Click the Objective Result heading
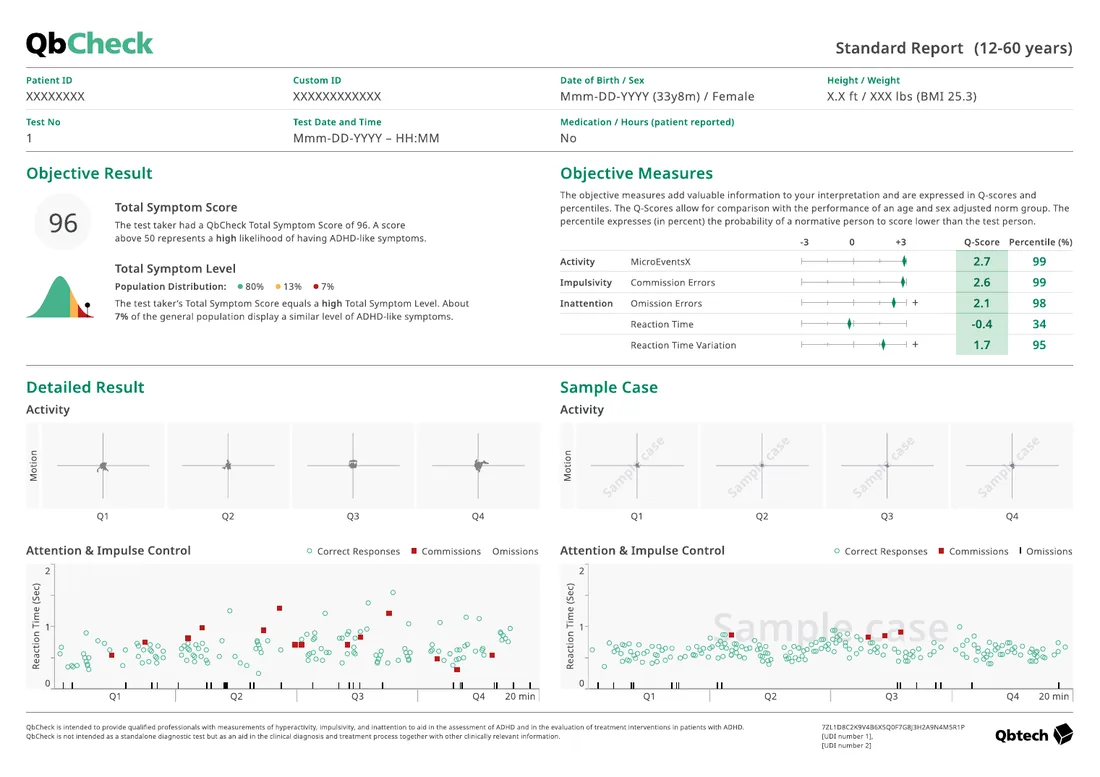This screenshot has height=777, width=1100. 89,173
